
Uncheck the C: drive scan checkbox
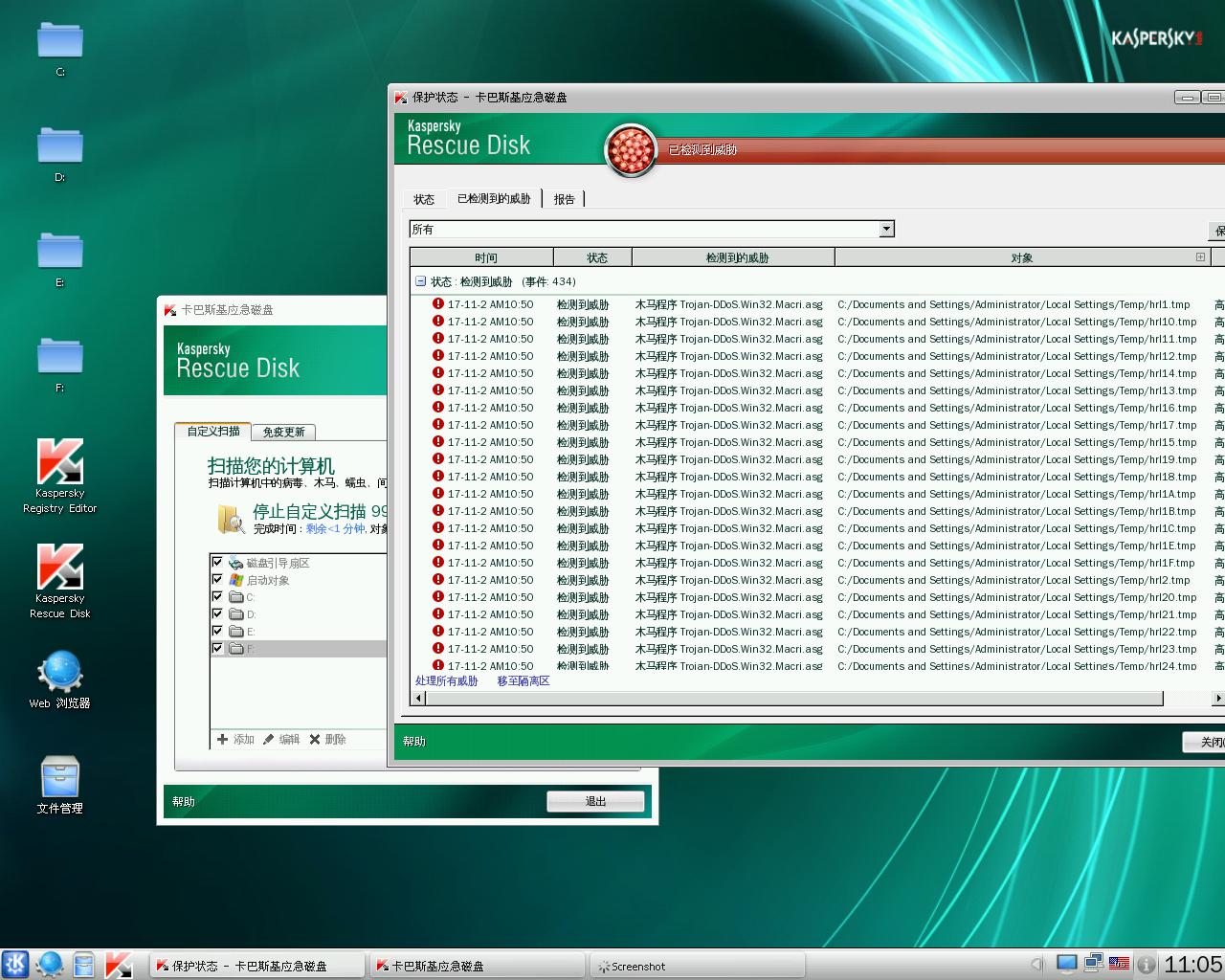[x=217, y=596]
